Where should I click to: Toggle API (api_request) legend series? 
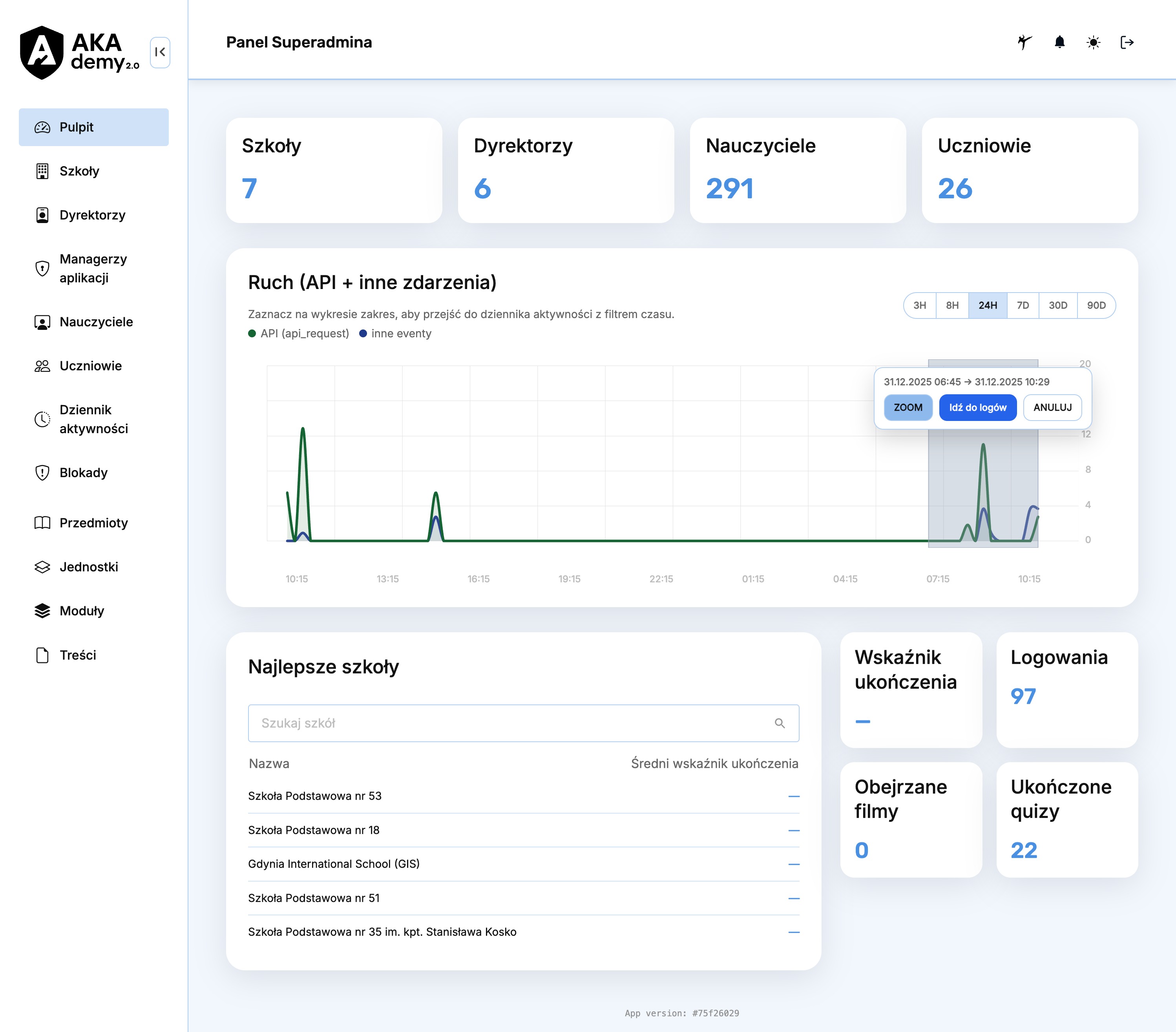pos(299,333)
